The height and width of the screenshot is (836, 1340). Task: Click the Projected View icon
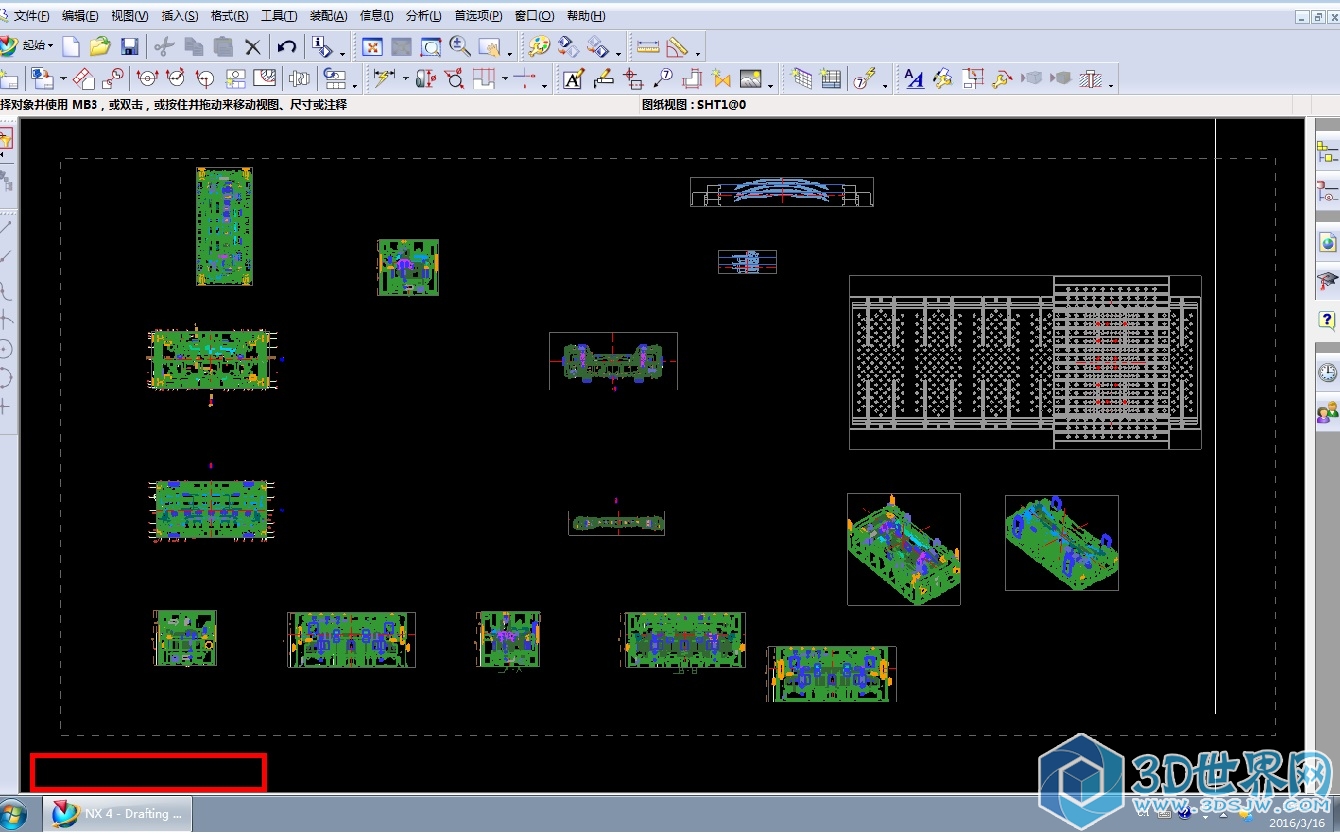[x=84, y=78]
